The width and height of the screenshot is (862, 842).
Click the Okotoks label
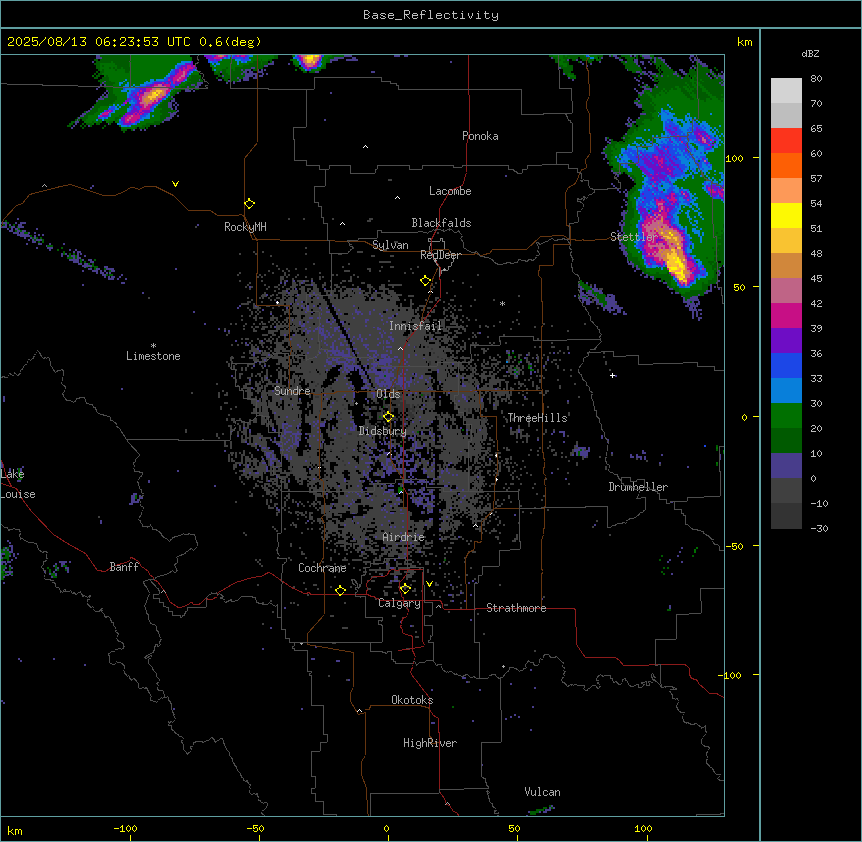(x=412, y=700)
